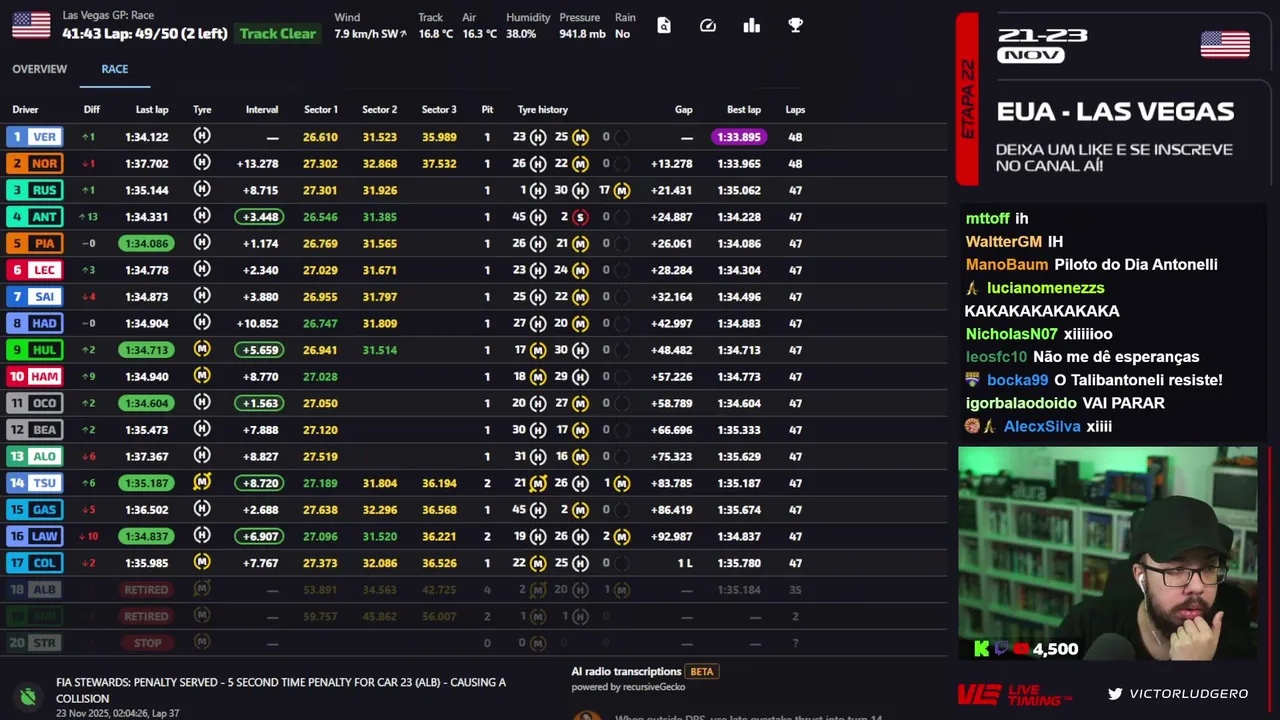Click the hard tyre icon in VER's Tyre column
This screenshot has height=720, width=1280.
(202, 136)
